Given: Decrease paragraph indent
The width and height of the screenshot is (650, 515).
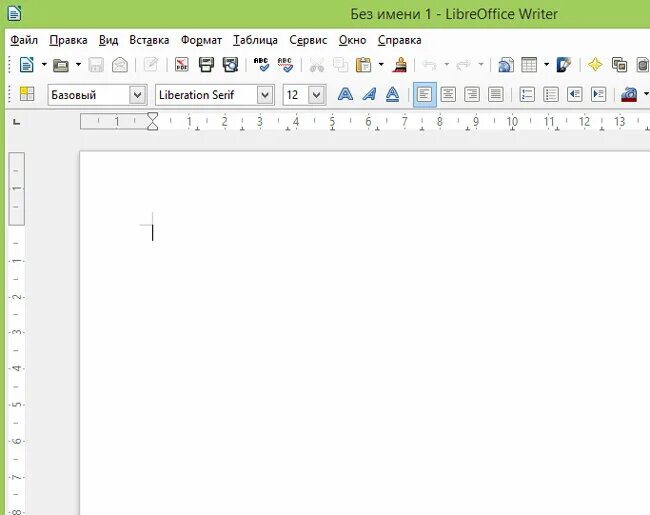Looking at the screenshot, I should point(575,95).
